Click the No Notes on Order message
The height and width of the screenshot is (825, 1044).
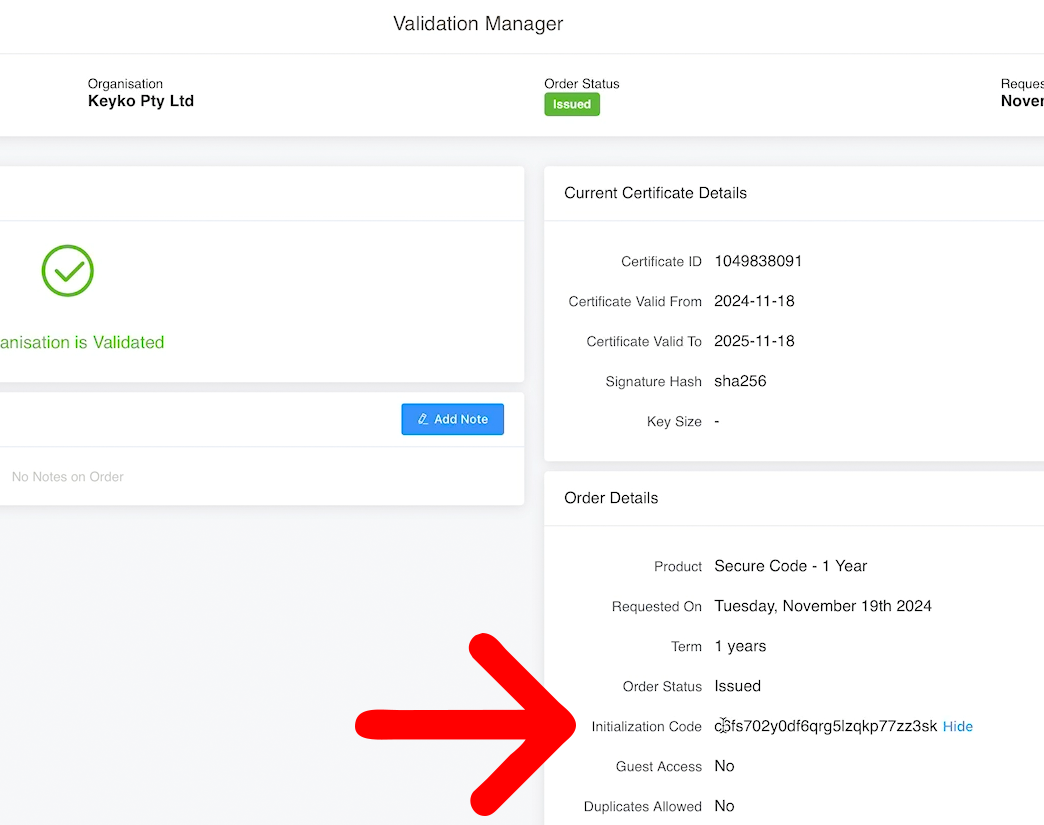point(67,477)
